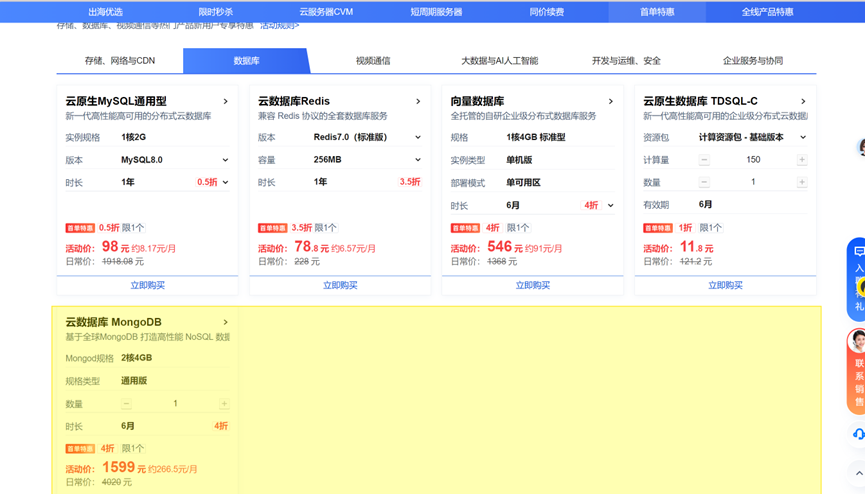The width and height of the screenshot is (865, 494).
Task: Go to 出海优选 in top navigation
Action: click(105, 12)
